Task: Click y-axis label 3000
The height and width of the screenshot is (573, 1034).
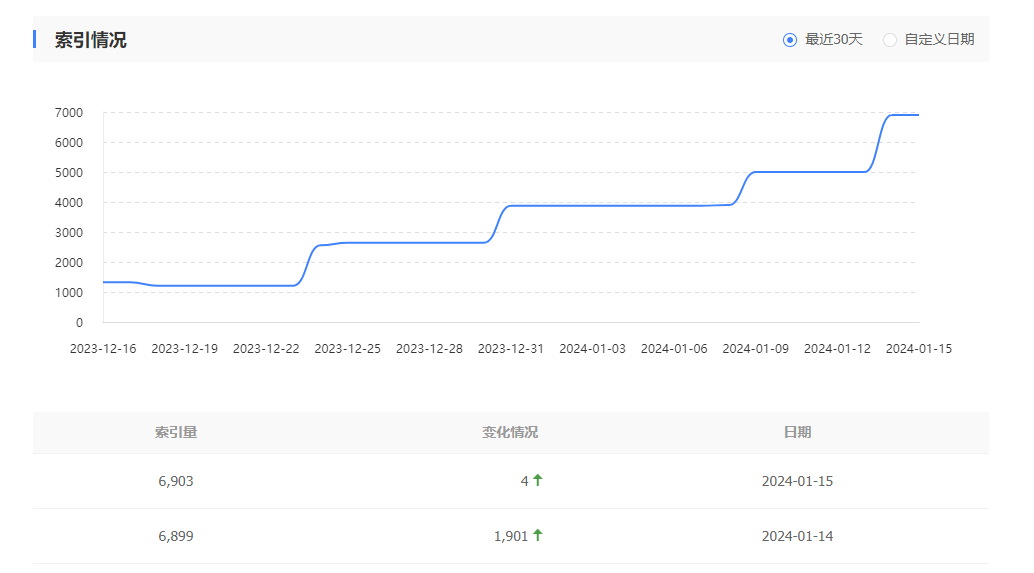Action: pyautogui.click(x=69, y=233)
